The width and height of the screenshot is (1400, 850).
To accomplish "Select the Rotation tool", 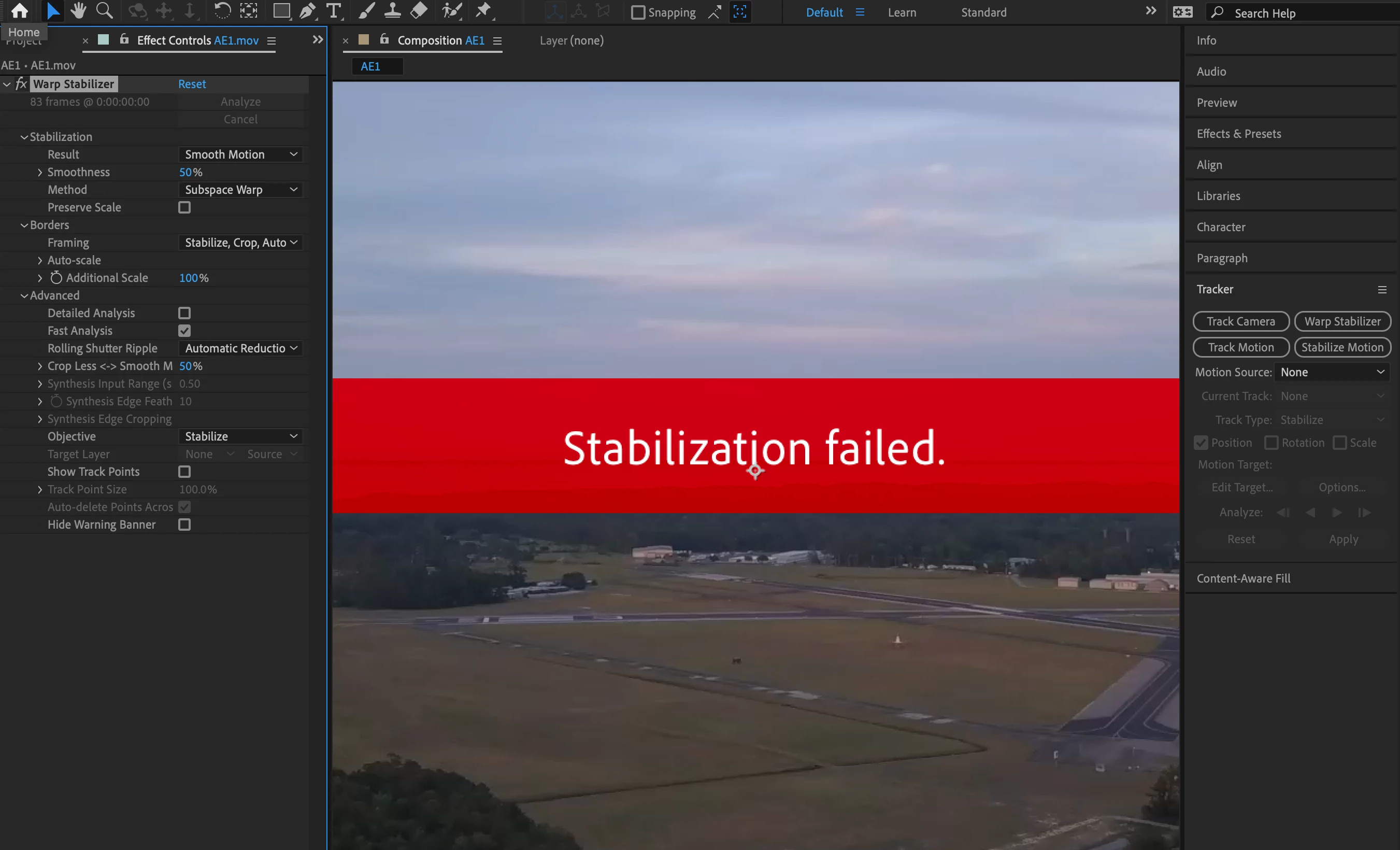I will [222, 11].
